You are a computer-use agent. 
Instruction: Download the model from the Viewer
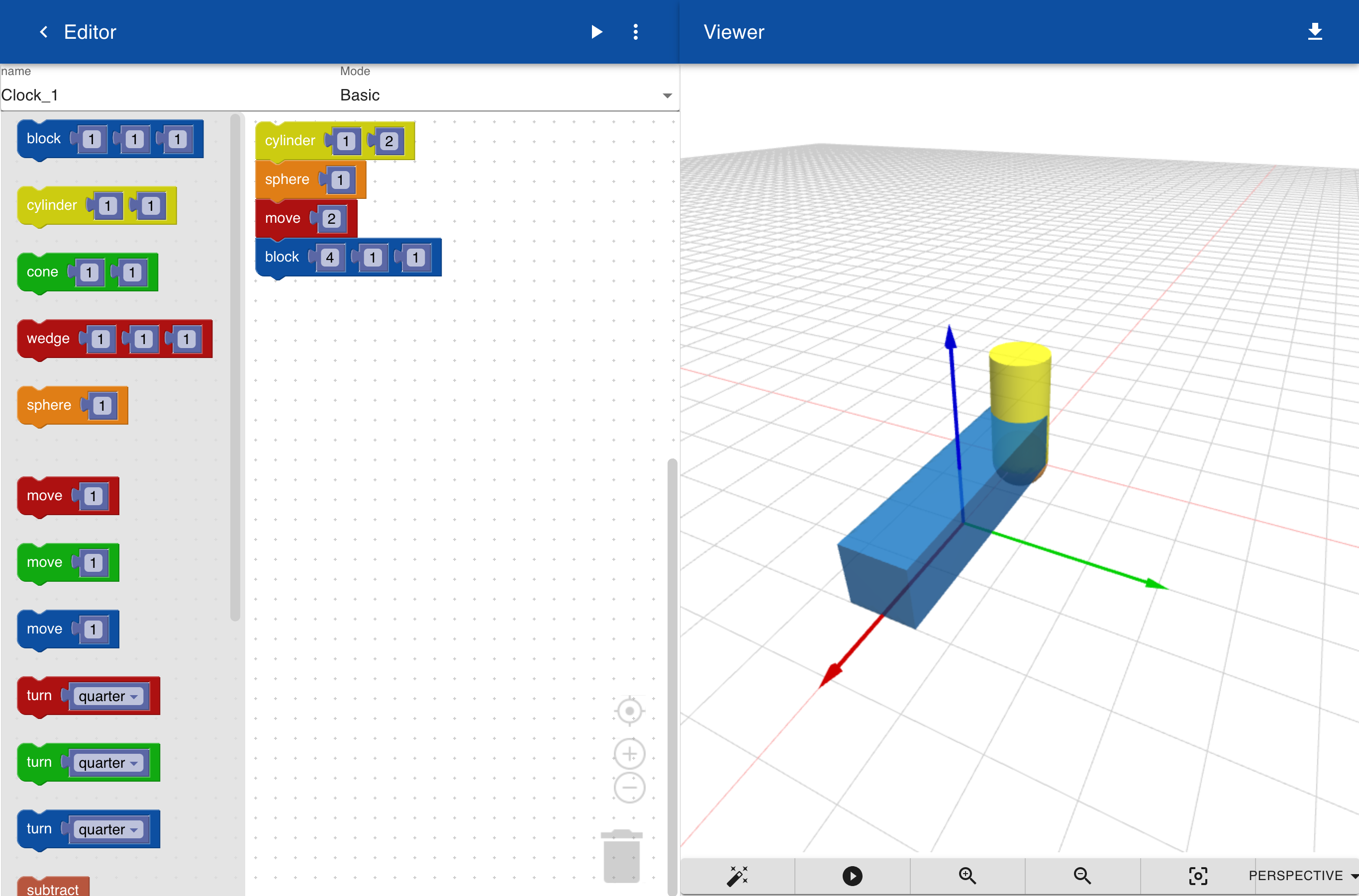point(1315,32)
